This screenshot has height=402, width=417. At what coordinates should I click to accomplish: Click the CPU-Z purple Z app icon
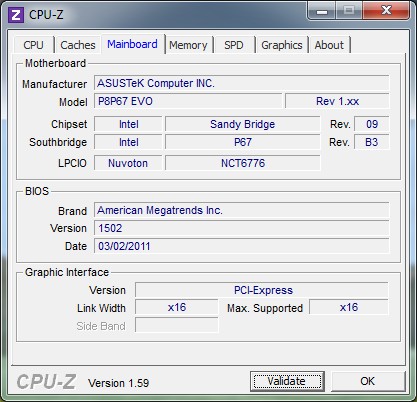pos(16,15)
